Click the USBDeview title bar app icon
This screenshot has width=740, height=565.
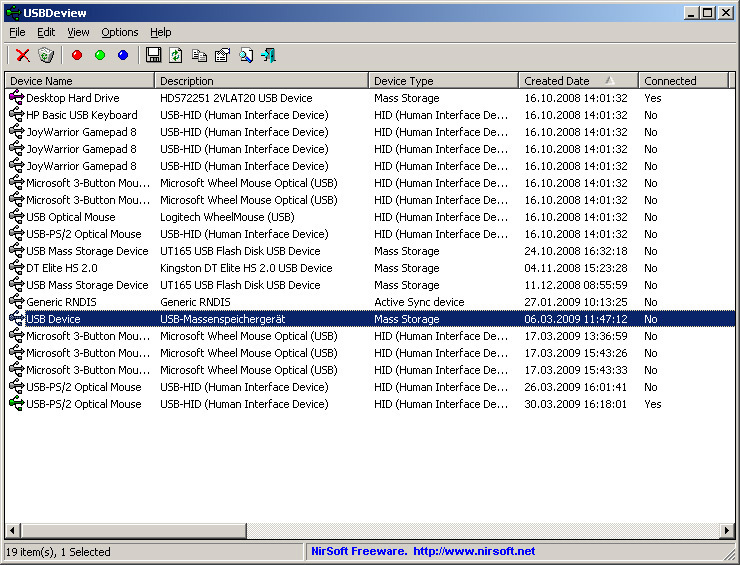pyautogui.click(x=13, y=13)
